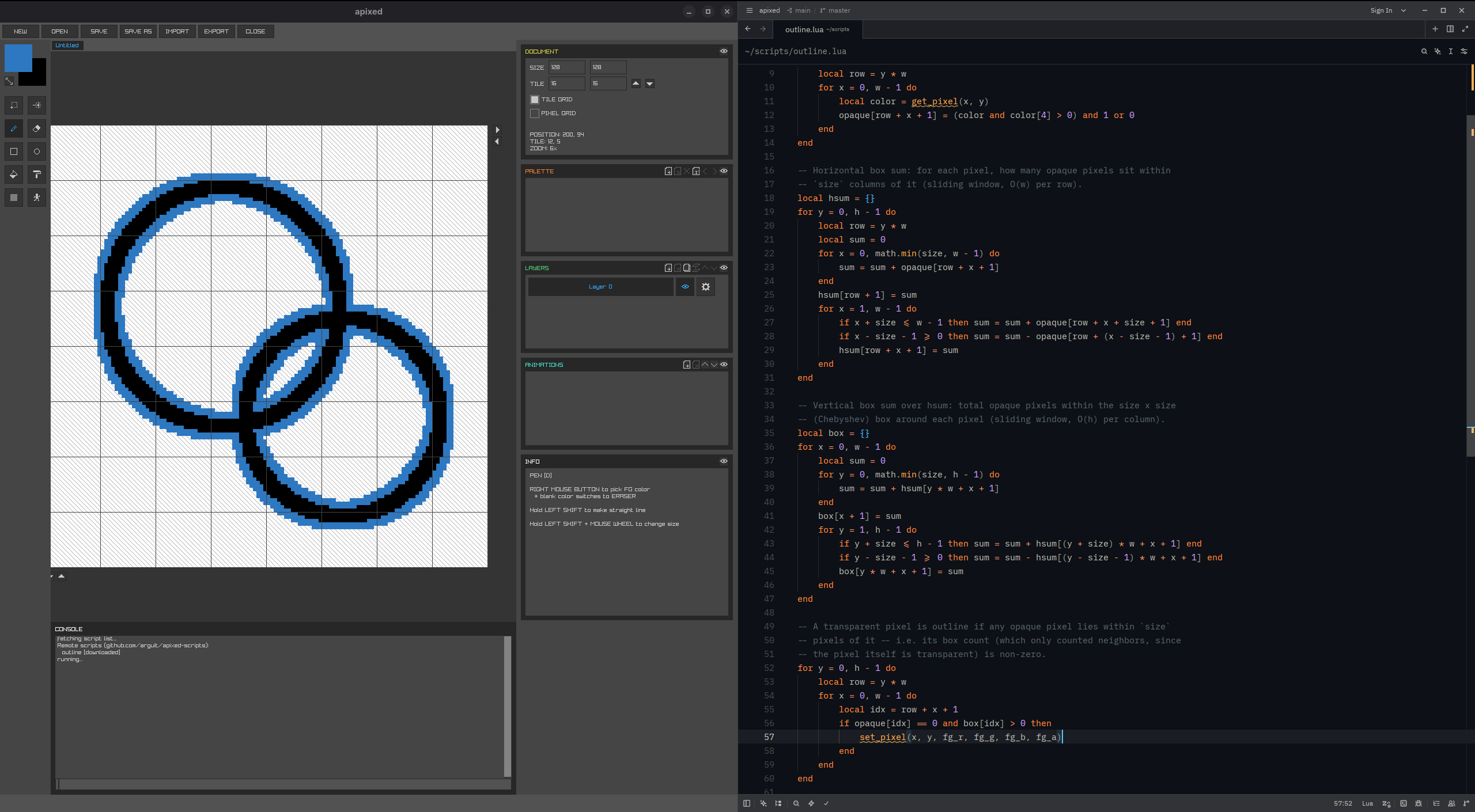The width and height of the screenshot is (1475, 812).
Task: Select the circle shape tool
Action: [x=37, y=151]
